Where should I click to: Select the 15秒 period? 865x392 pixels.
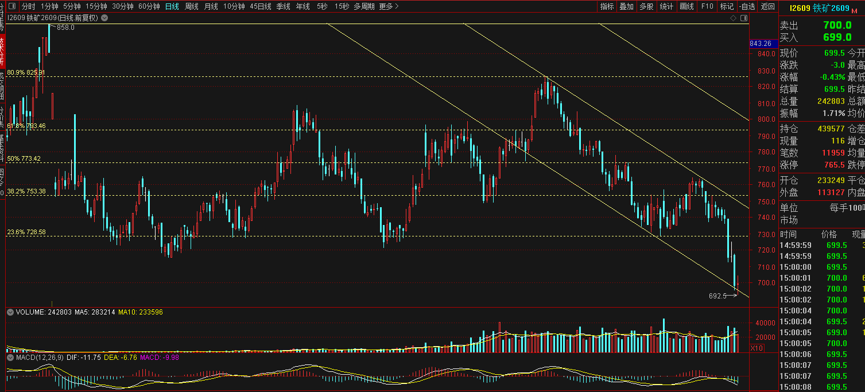coord(341,7)
